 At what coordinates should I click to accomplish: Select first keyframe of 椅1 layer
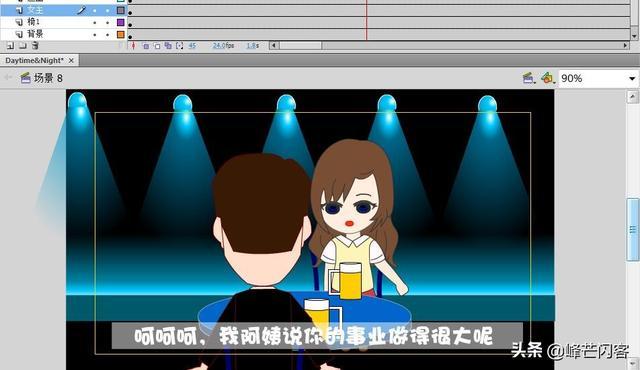point(130,22)
